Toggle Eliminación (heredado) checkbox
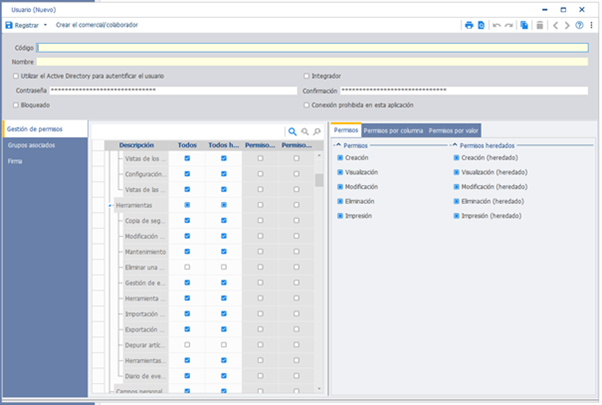Image resolution: width=602 pixels, height=405 pixels. pos(456,201)
